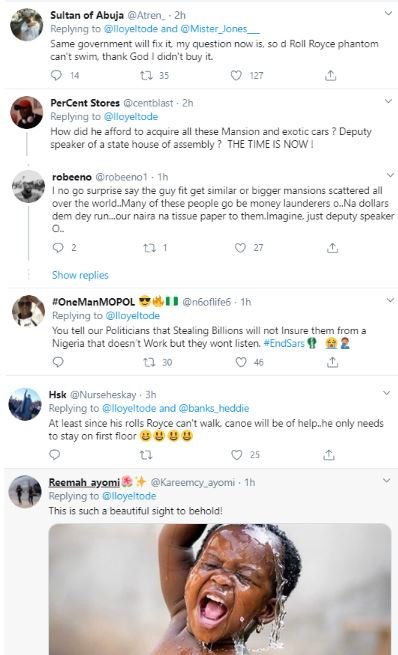Open options chevron on robeeno's reply

tap(390, 175)
